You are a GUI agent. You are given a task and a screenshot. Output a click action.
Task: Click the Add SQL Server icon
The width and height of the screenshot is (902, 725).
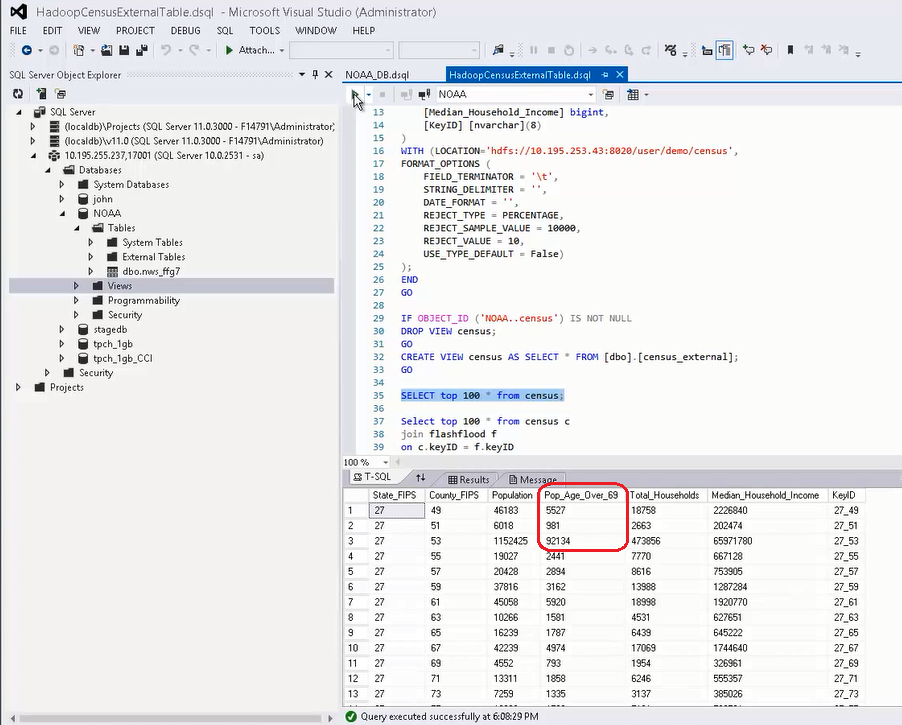[x=41, y=93]
